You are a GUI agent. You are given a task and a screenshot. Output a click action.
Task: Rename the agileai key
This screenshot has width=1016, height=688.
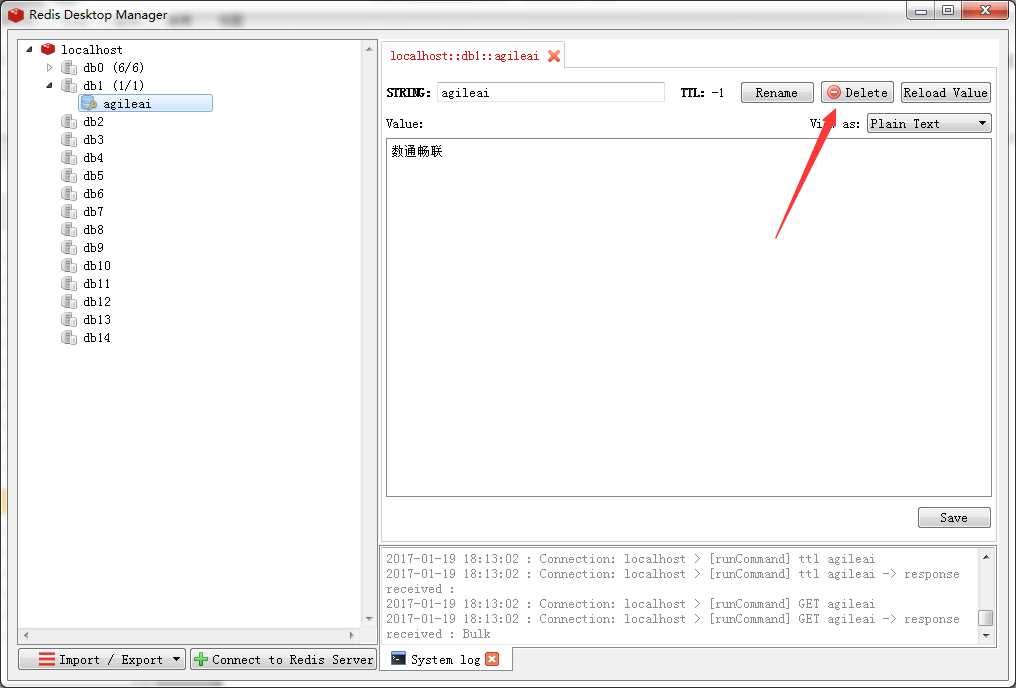pyautogui.click(x=777, y=93)
